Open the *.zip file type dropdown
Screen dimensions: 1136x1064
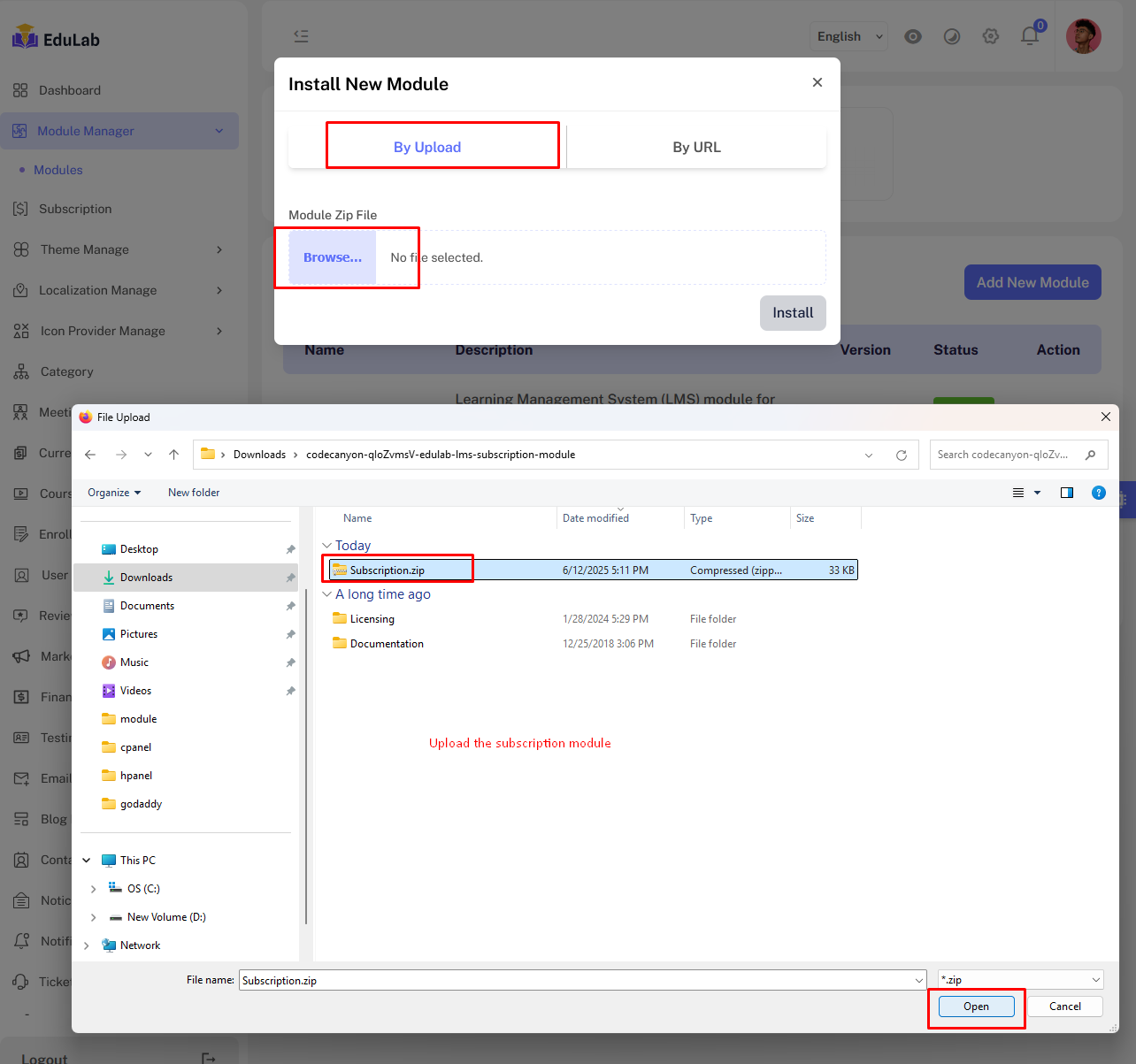[x=1019, y=979]
